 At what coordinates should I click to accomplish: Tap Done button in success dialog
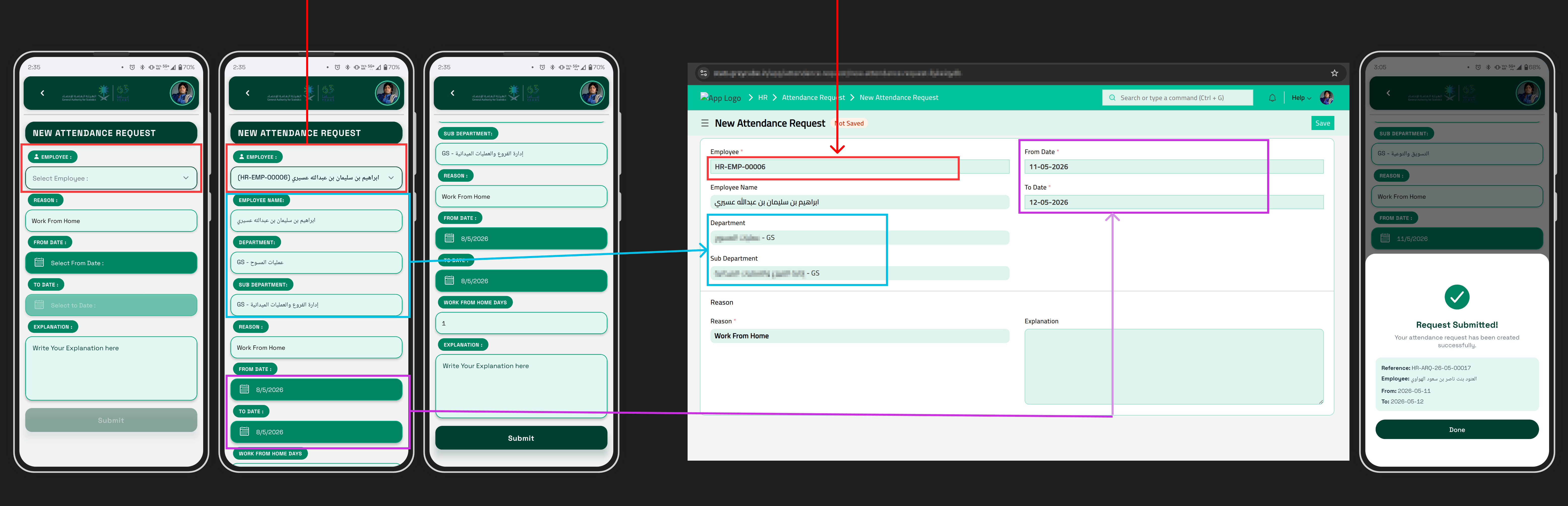pyautogui.click(x=1457, y=429)
